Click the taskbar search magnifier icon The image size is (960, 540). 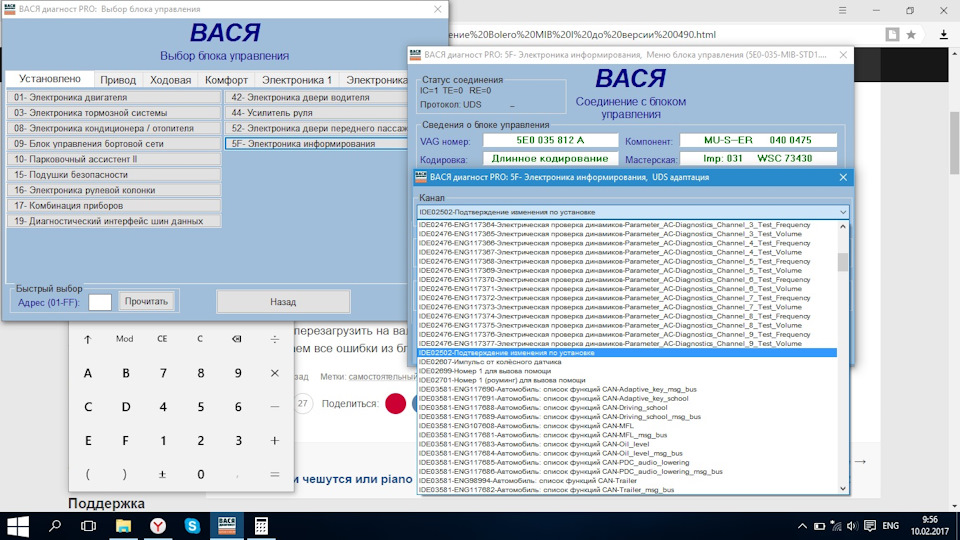[55, 526]
